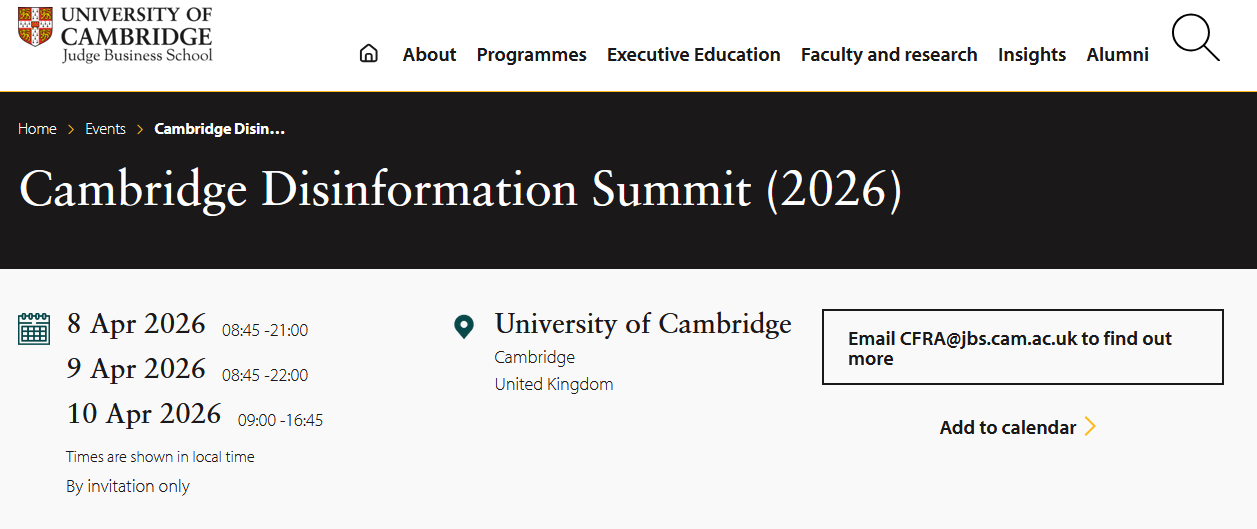Image resolution: width=1257 pixels, height=529 pixels.
Task: Open the Executive Education menu
Action: point(693,55)
